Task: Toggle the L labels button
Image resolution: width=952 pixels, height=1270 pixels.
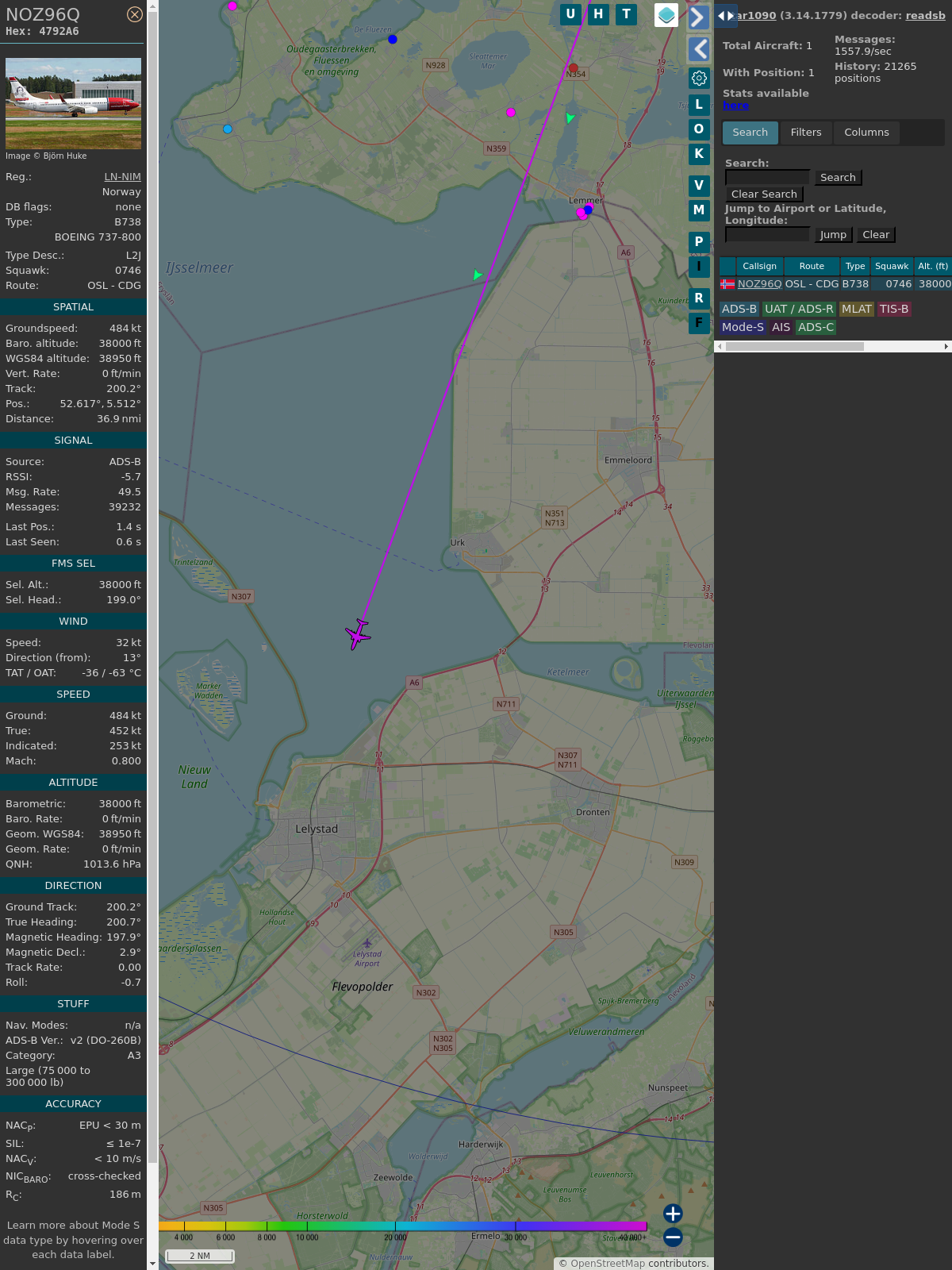Action: pos(699,105)
